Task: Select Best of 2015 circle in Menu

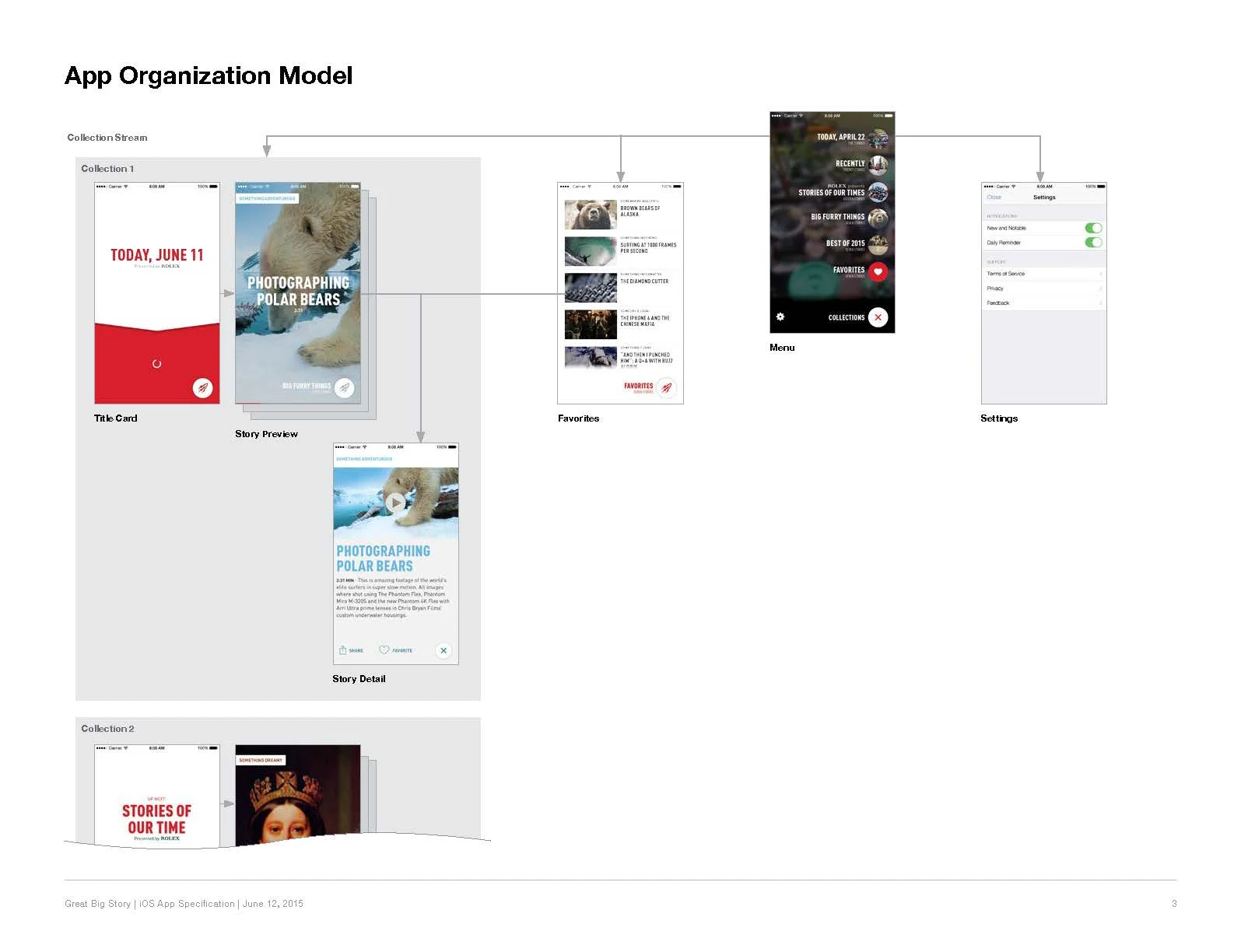Action: coord(878,245)
